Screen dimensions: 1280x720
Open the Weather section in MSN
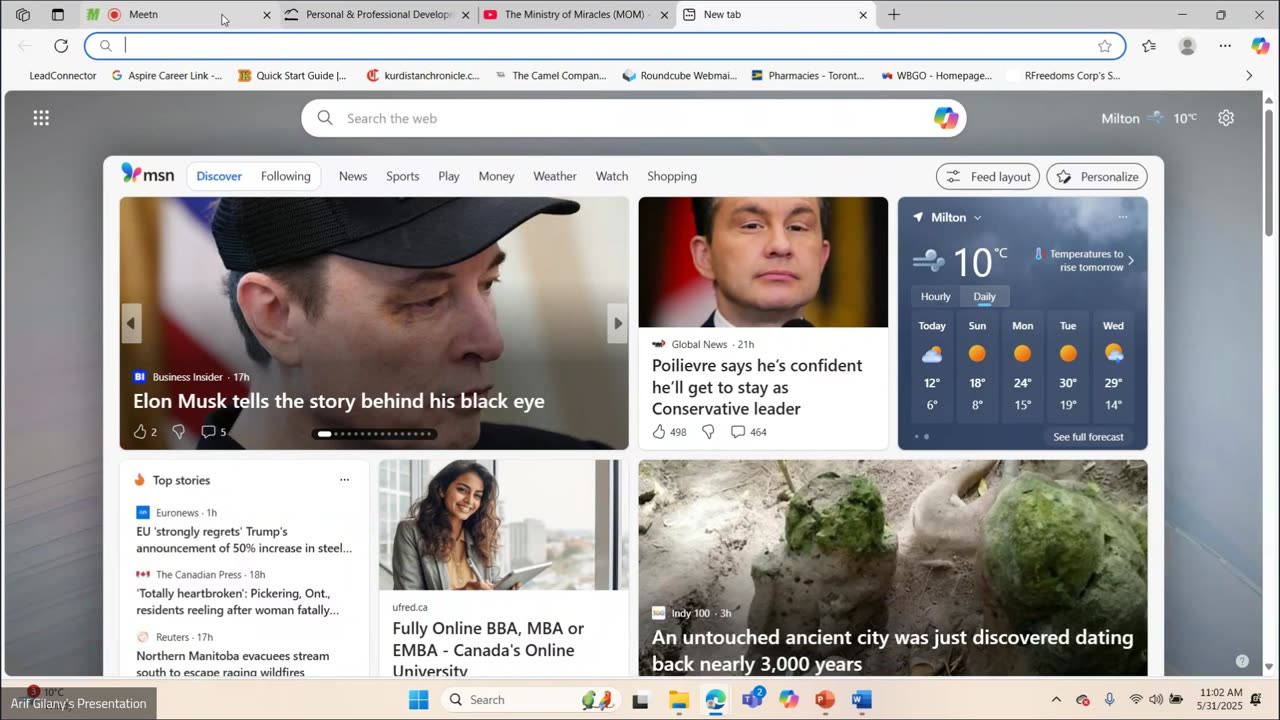click(555, 176)
